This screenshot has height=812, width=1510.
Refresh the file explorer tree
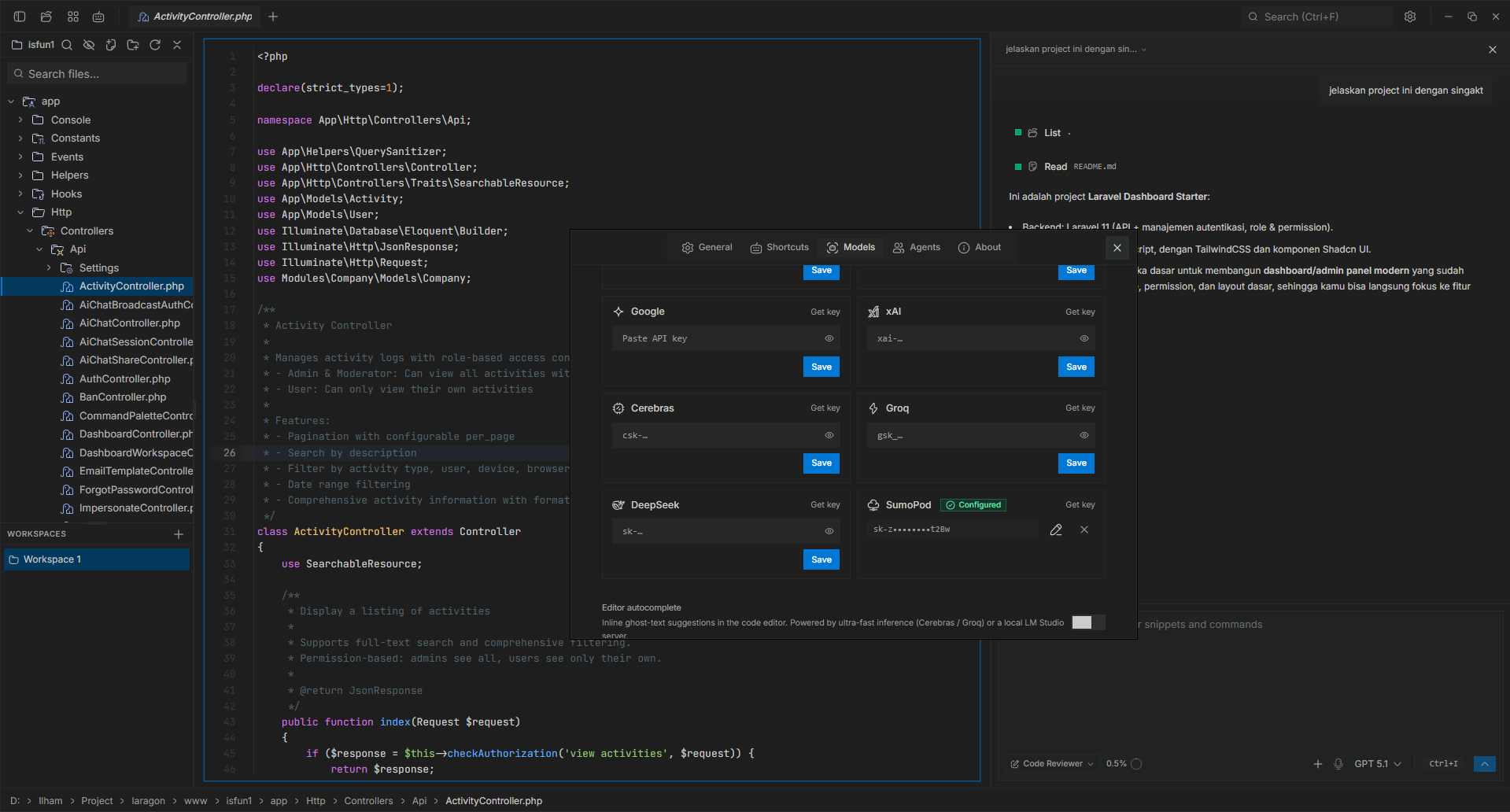point(155,45)
